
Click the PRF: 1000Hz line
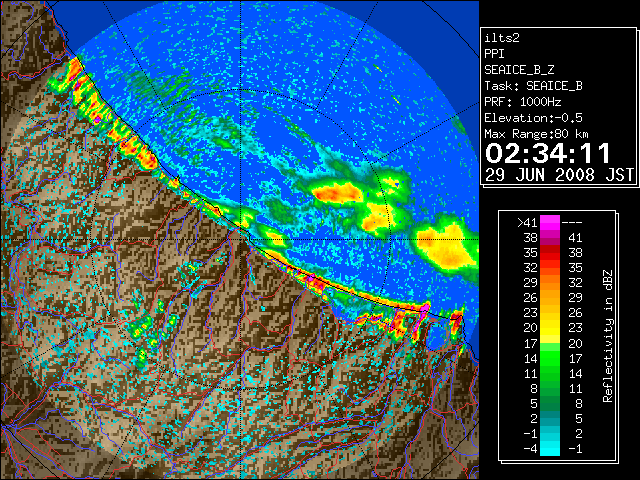click(x=523, y=102)
